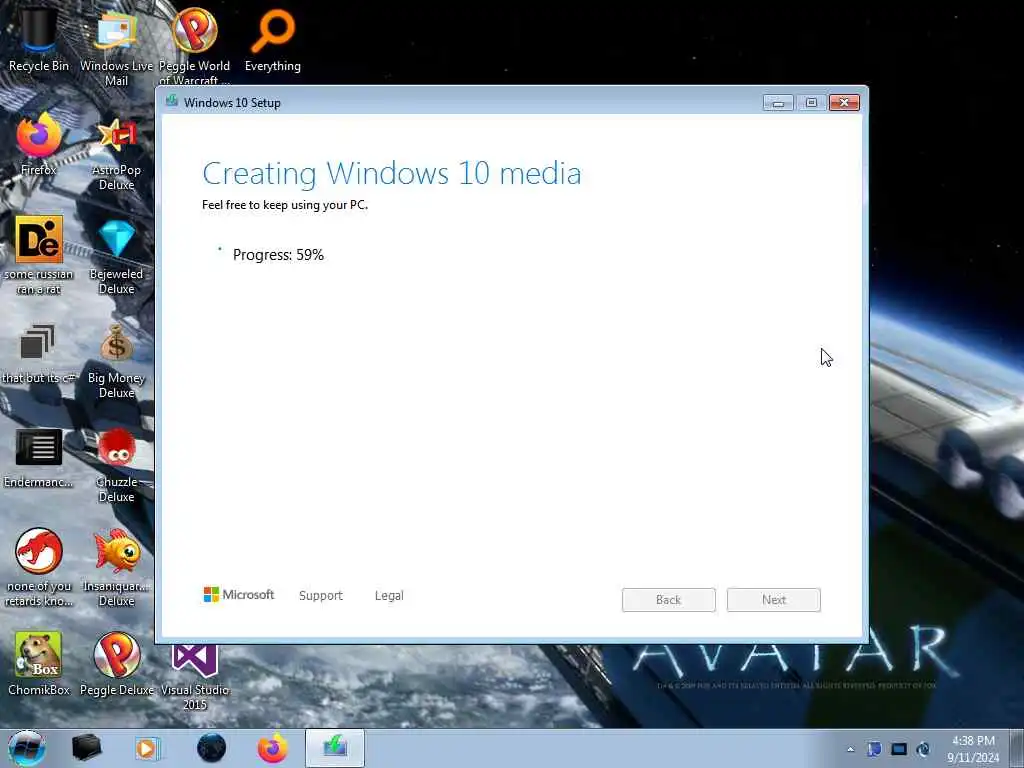Open the Peggle Deluxe desktop icon
The height and width of the screenshot is (768, 1024).
click(x=116, y=663)
